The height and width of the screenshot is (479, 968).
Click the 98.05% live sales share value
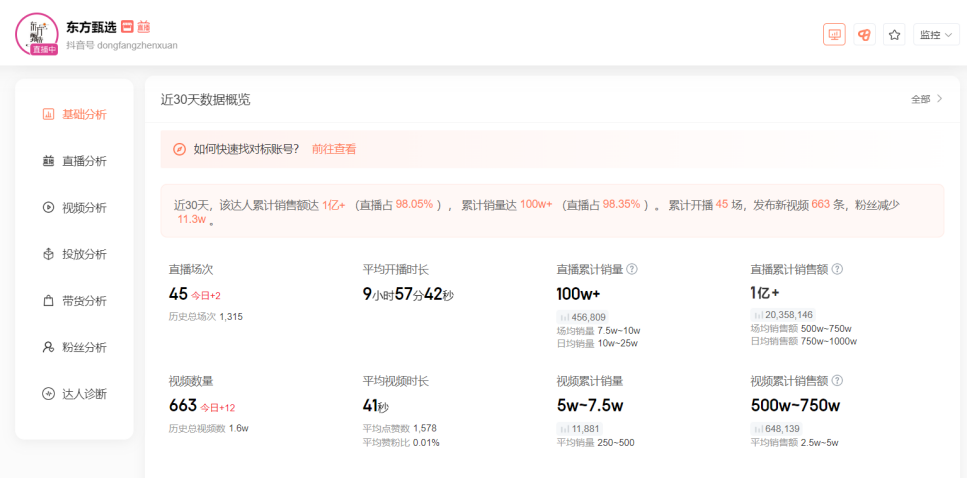[414, 205]
